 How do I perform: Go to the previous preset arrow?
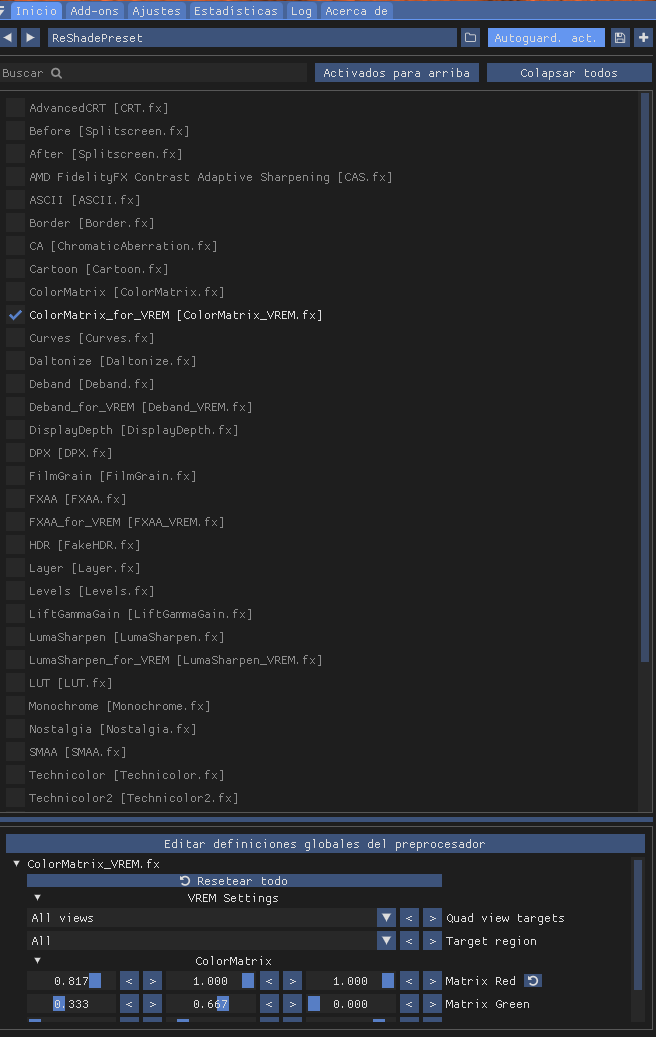pyautogui.click(x=8, y=38)
